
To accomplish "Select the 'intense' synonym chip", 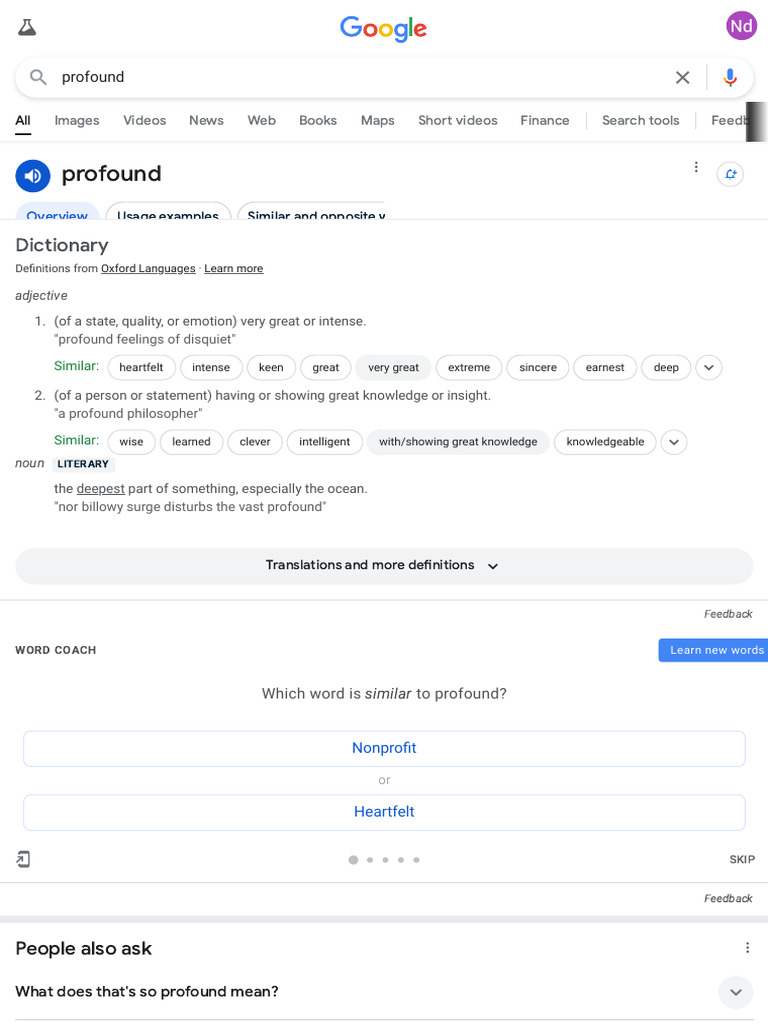I will coord(211,367).
